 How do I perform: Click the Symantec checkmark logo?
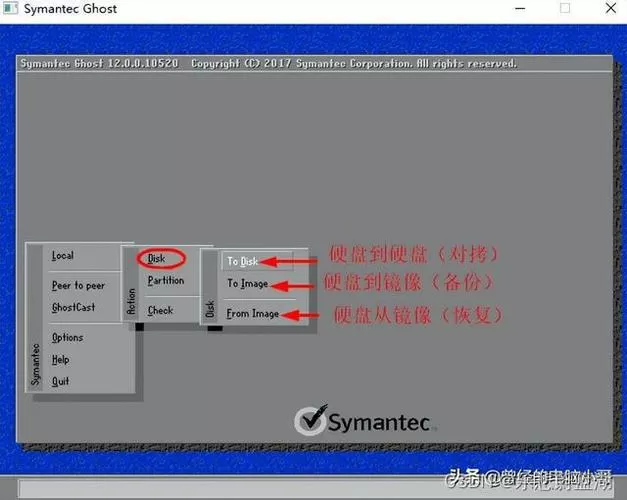pyautogui.click(x=311, y=420)
